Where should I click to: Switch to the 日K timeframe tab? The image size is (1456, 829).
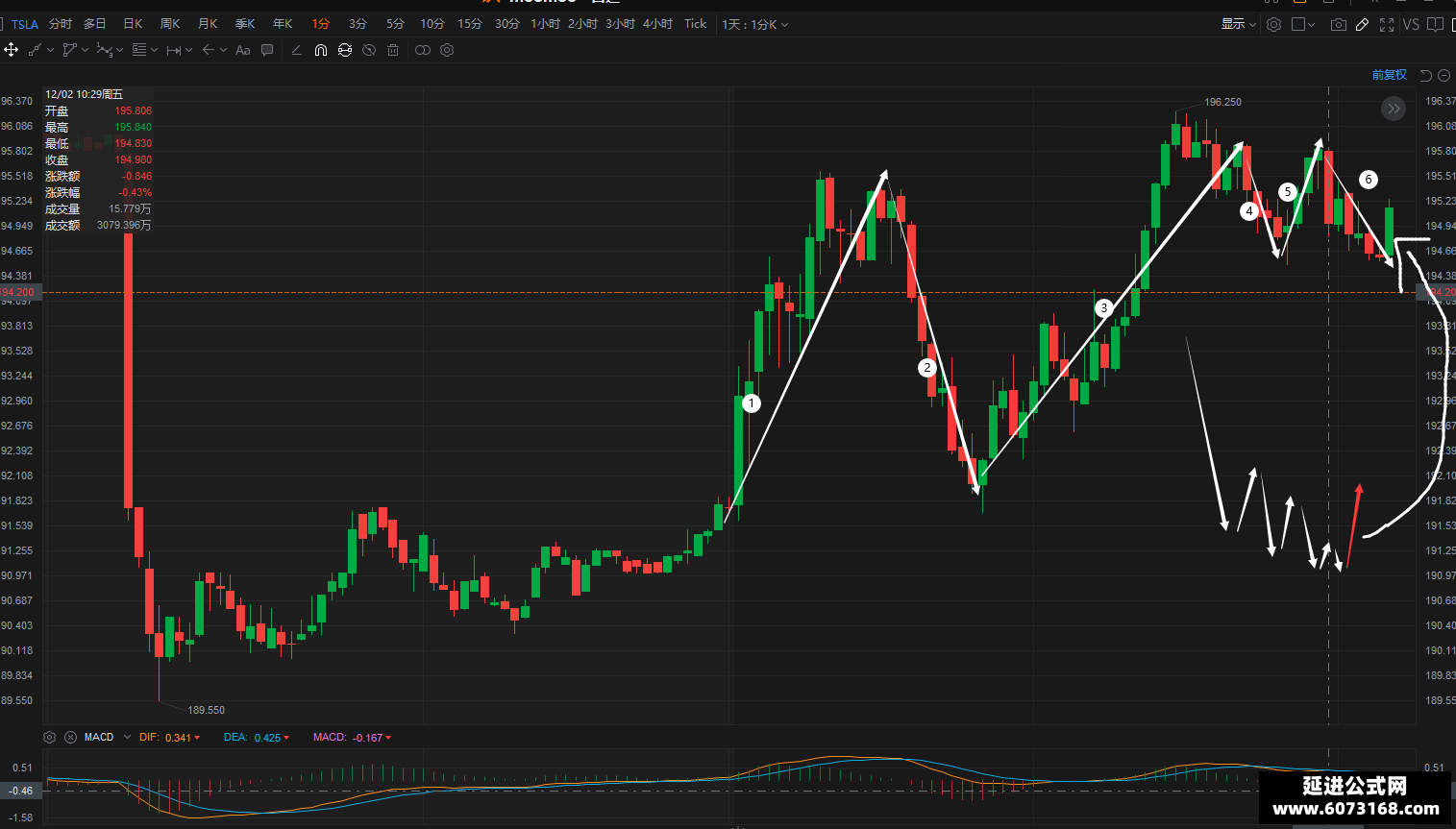coord(133,24)
